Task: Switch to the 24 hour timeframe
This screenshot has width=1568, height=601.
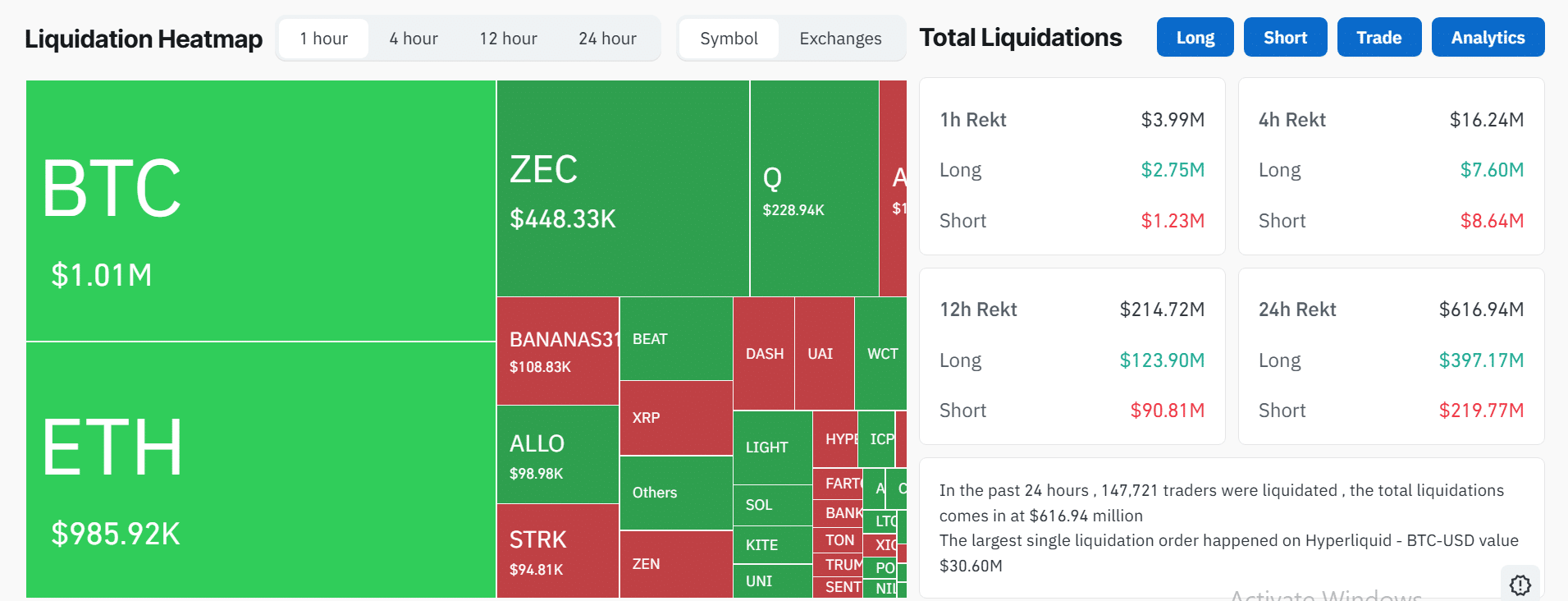Action: pyautogui.click(x=608, y=38)
